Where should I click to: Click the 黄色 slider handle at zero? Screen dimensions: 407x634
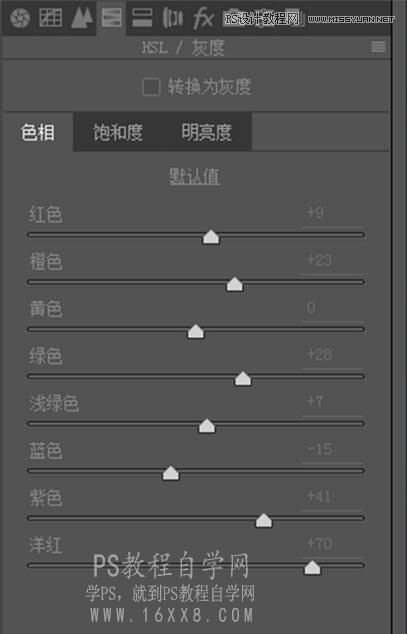(196, 332)
